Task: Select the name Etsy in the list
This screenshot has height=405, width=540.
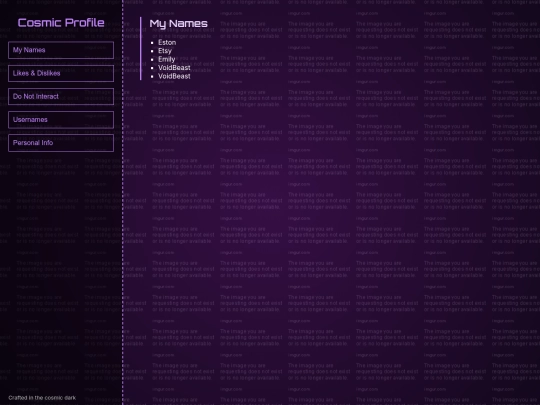Action: 165,51
